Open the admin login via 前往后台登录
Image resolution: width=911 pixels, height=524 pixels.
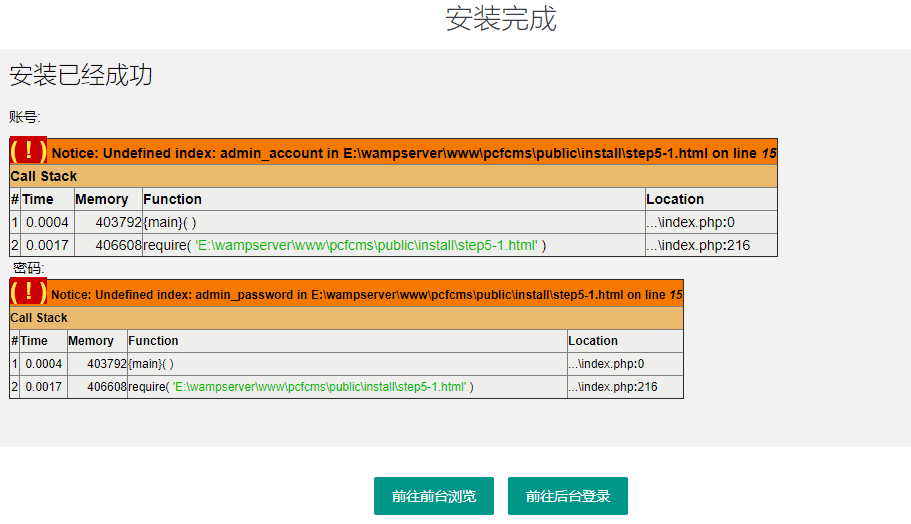click(x=567, y=496)
